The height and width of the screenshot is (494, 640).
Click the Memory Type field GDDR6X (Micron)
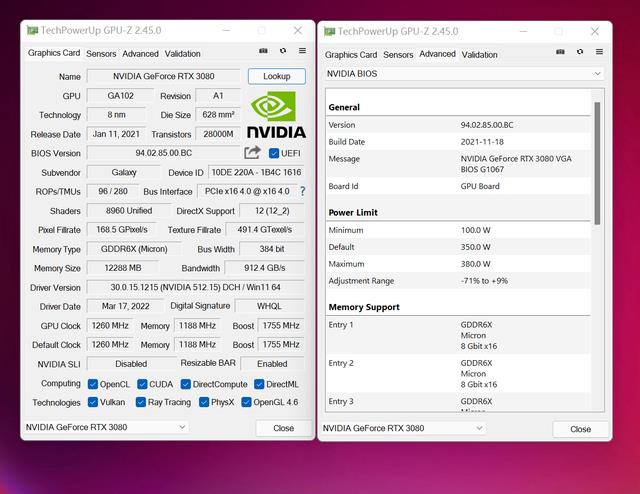tap(134, 249)
